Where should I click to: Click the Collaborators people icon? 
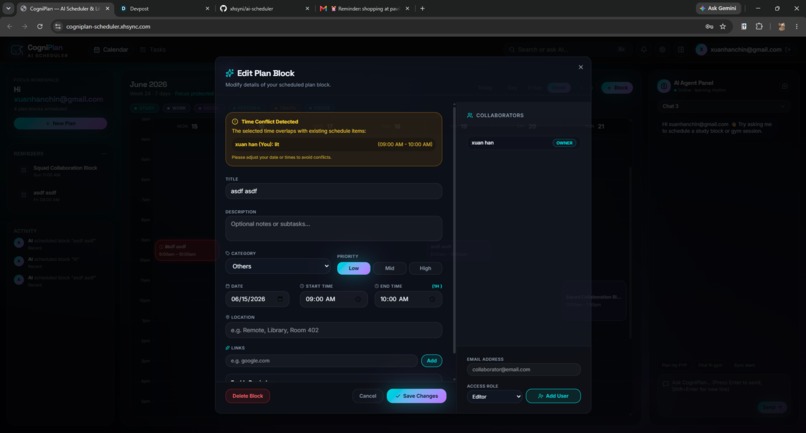470,115
